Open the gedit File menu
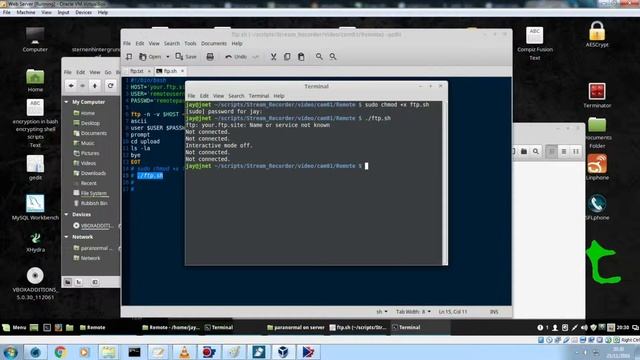 [x=127, y=43]
